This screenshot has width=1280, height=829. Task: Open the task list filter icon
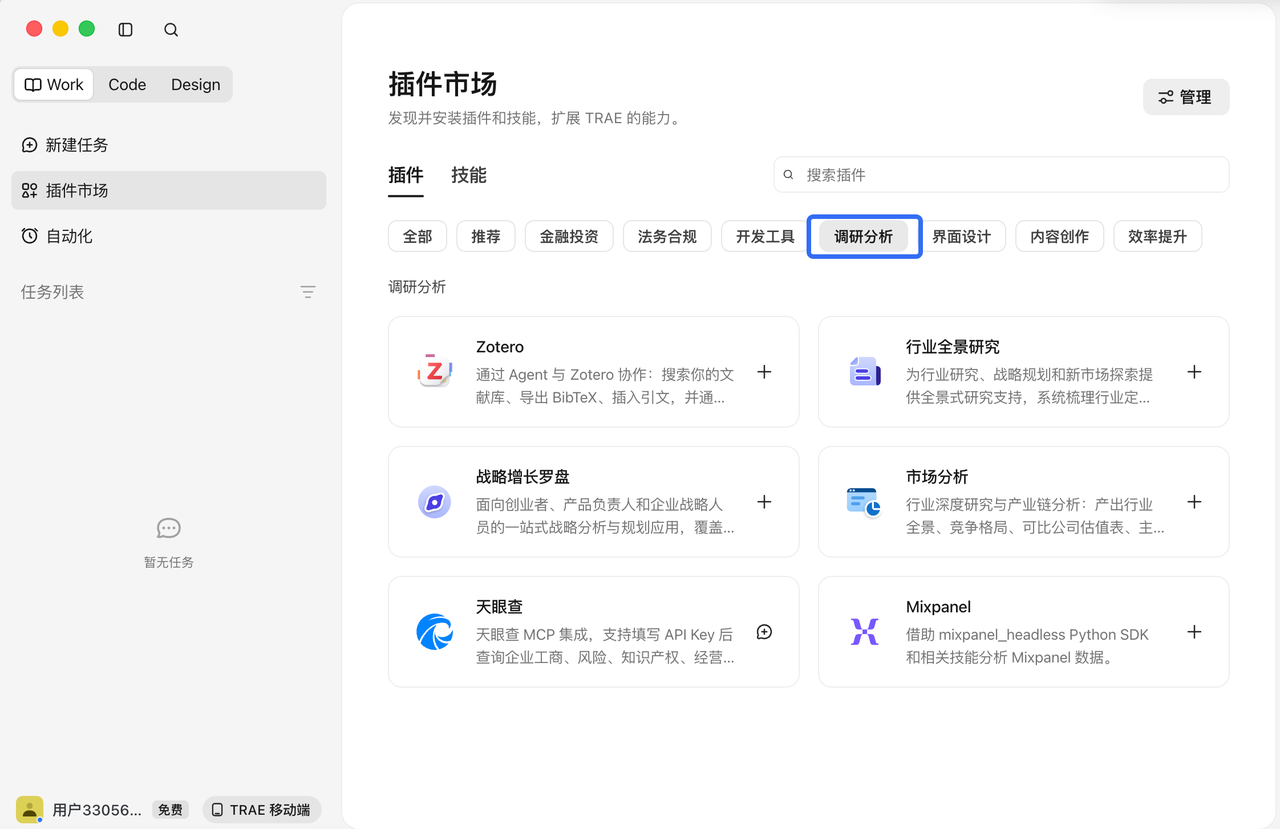(308, 292)
